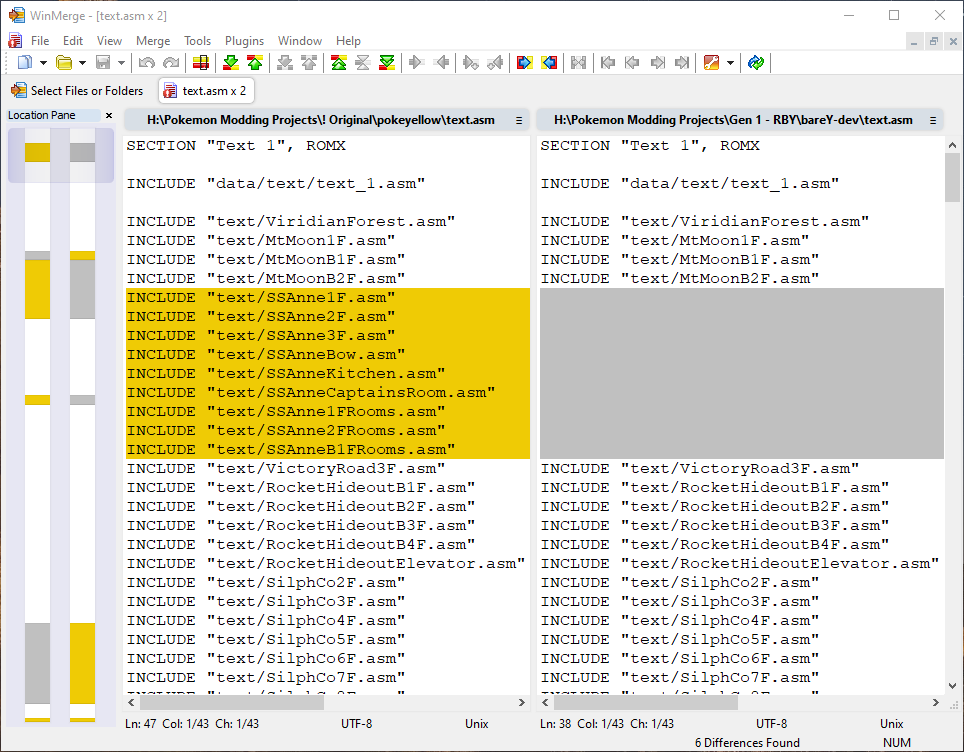The image size is (964, 752).
Task: Click the grey missing-lines block in right pane
Action: [741, 373]
